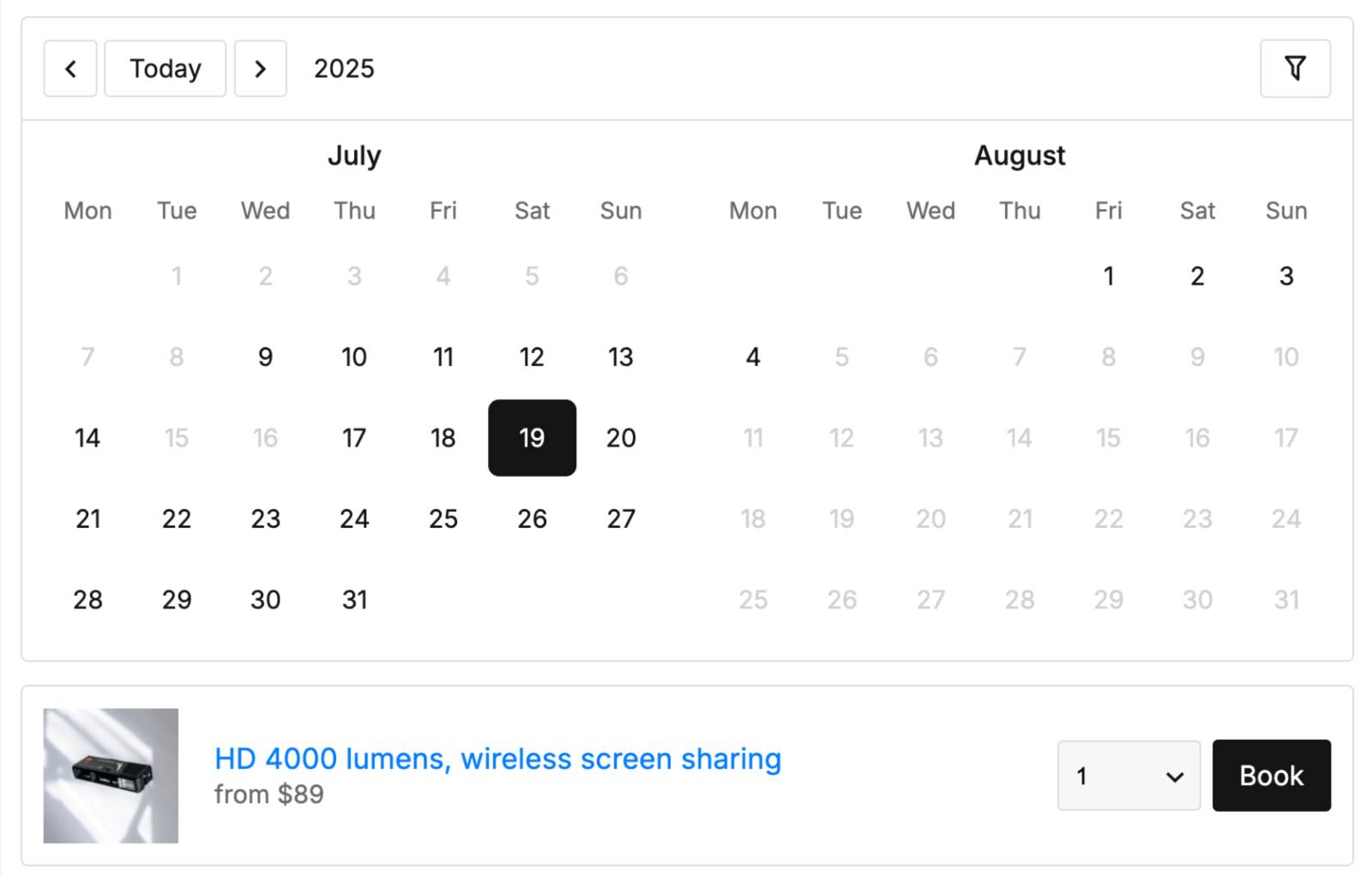Select August 1 in the calendar

point(1109,276)
